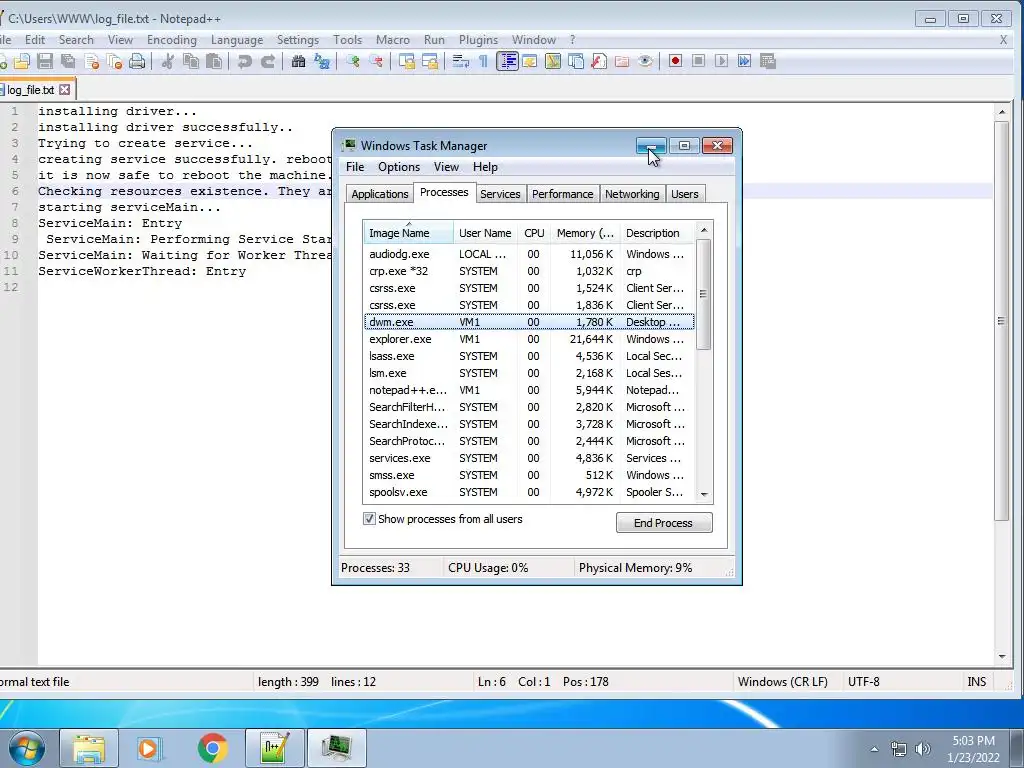The width and height of the screenshot is (1024, 768).
Task: Click the Zoom Out toolbar icon
Action: [x=376, y=61]
